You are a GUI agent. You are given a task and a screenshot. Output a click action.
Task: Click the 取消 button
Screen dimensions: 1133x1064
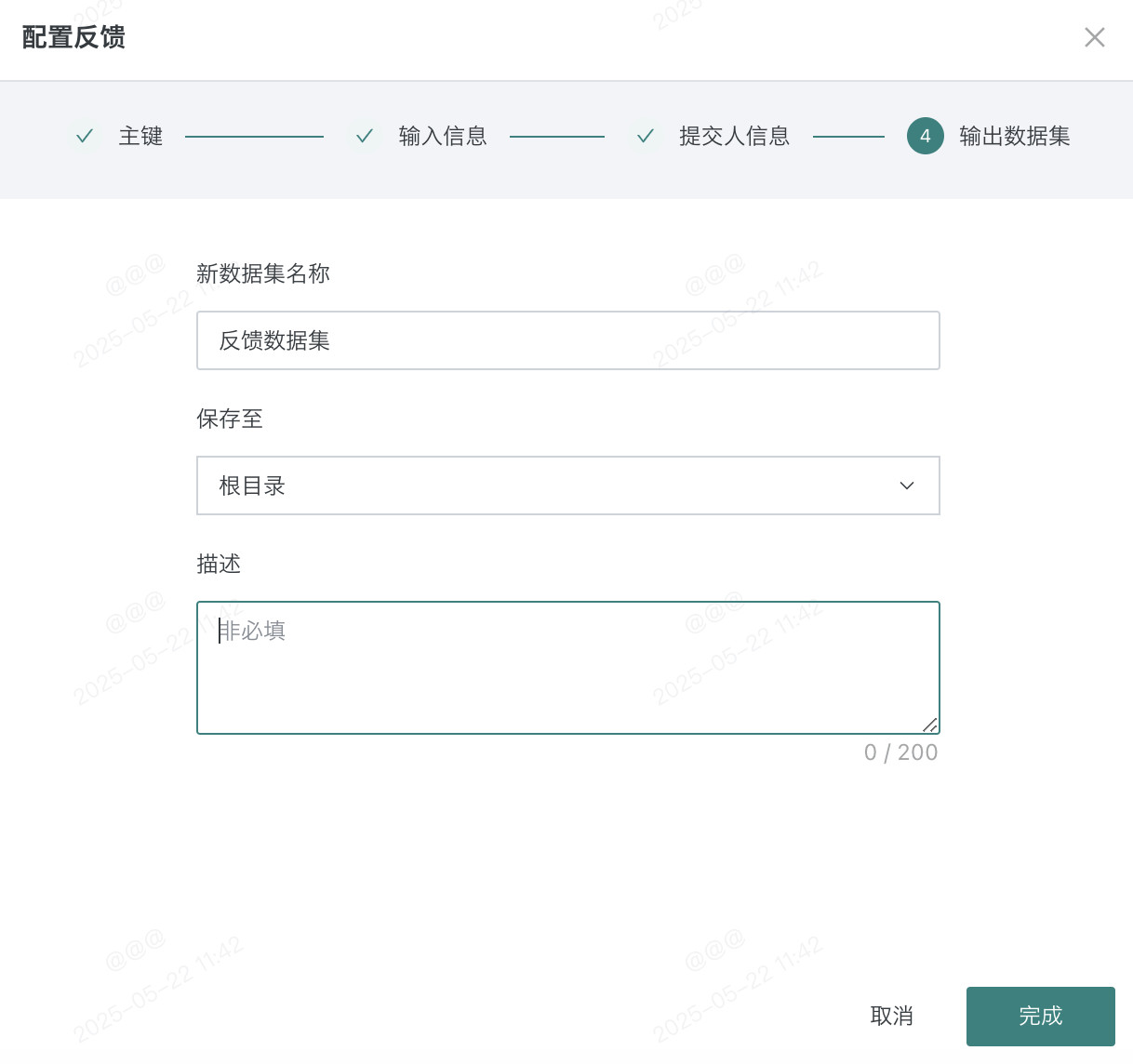pos(892,1016)
